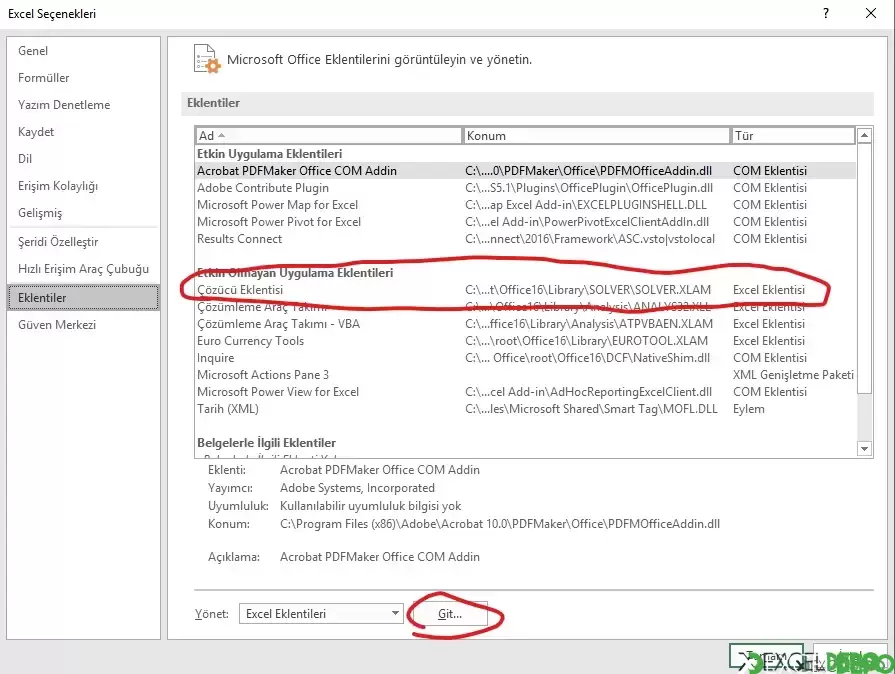Open the Yönet Excel Eklentileri dropdown

click(321, 614)
